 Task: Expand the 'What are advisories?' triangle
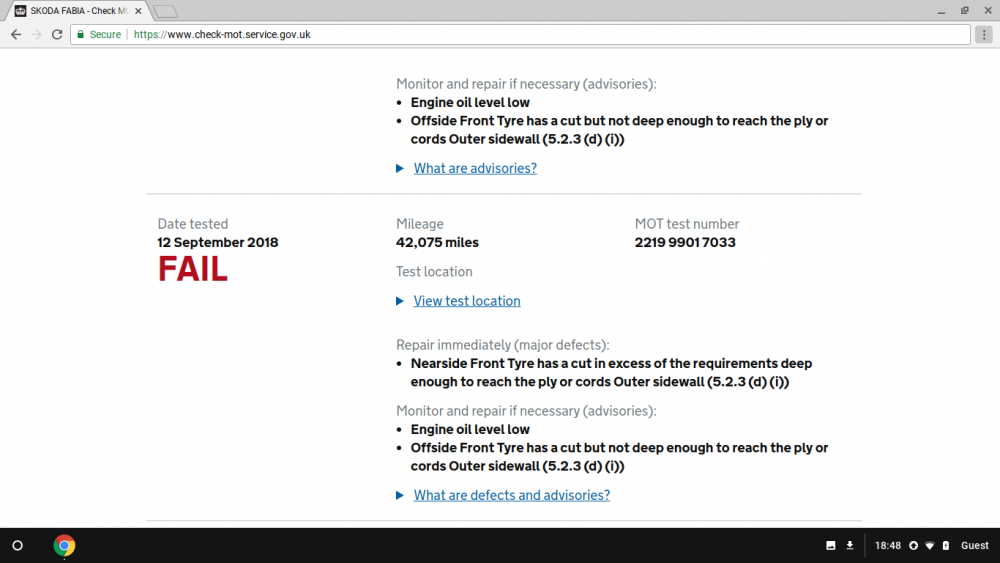point(400,168)
